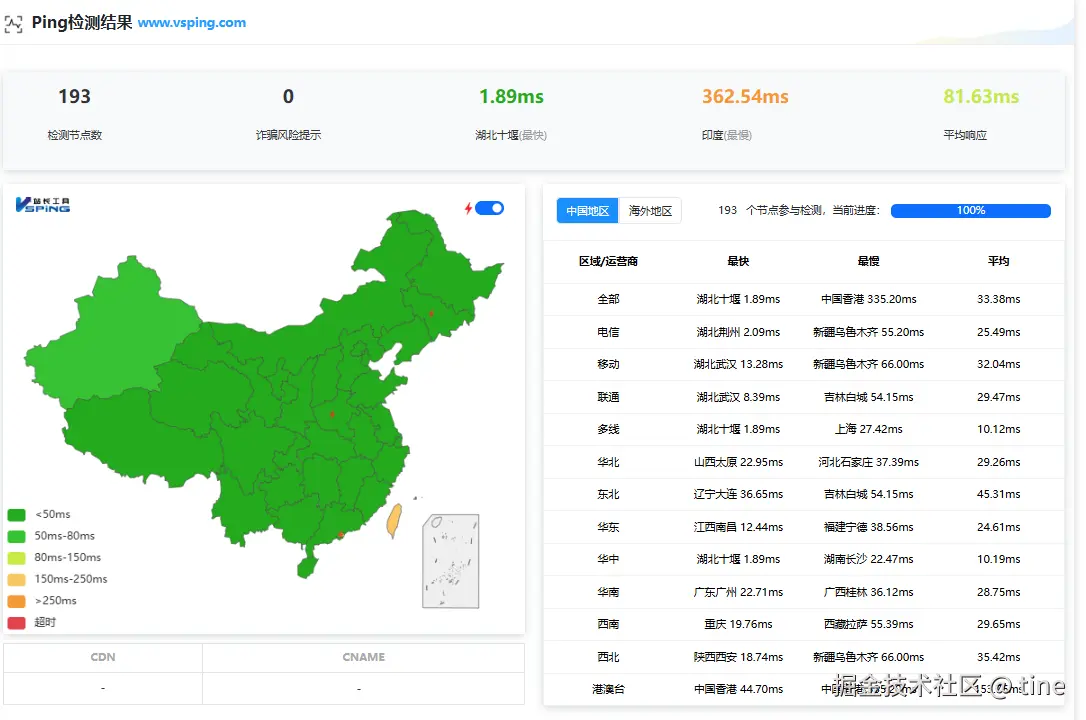Click the 湖南长沙 22.47ms cell
The width and height of the screenshot is (1086, 720).
(869, 559)
